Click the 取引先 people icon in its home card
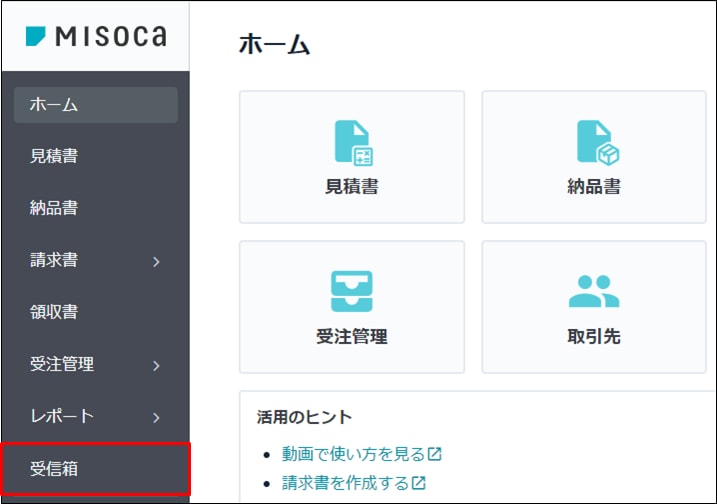Viewport: 717px width, 504px height. 594,291
